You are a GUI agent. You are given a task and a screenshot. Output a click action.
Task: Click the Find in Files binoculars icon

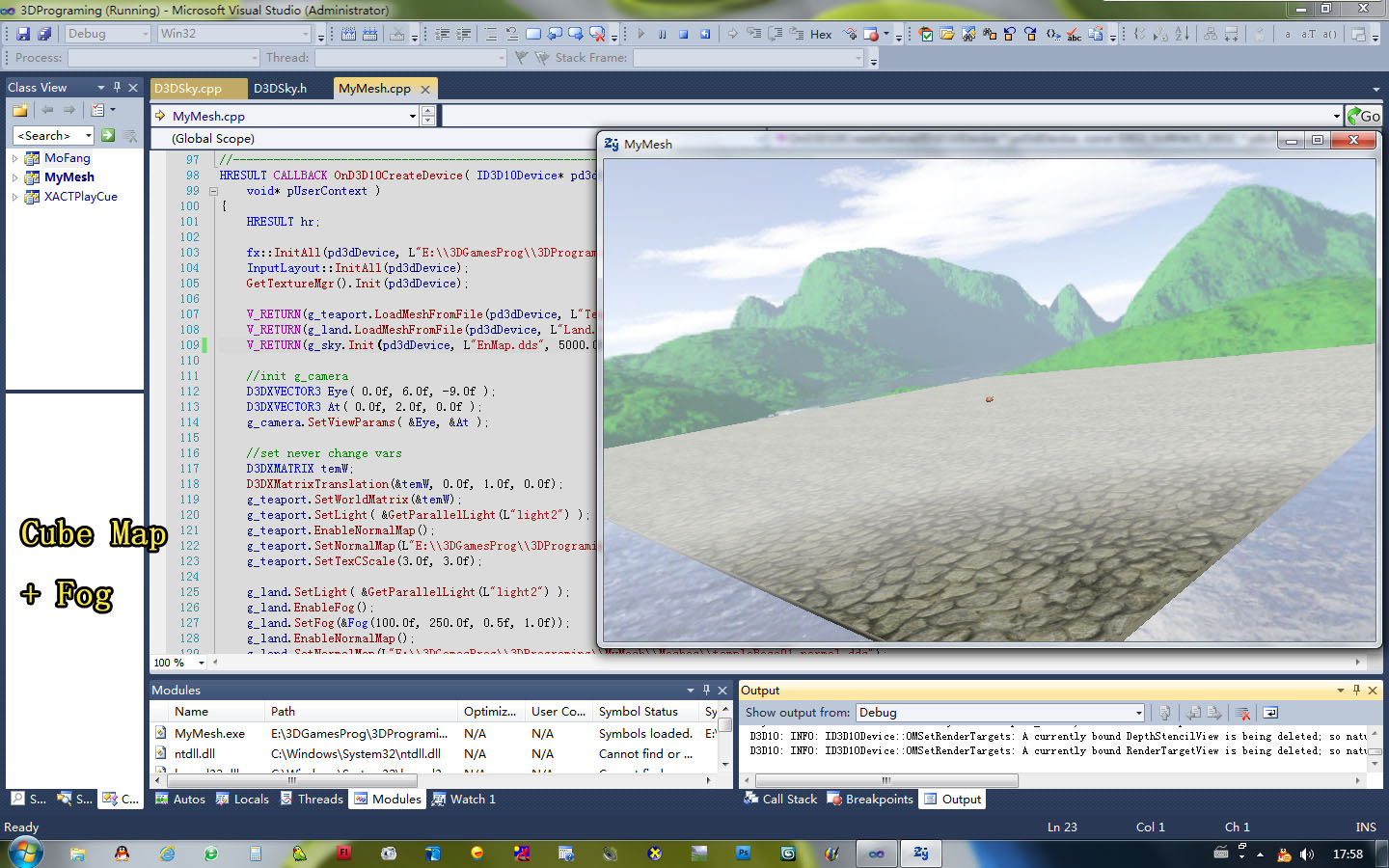click(967, 34)
